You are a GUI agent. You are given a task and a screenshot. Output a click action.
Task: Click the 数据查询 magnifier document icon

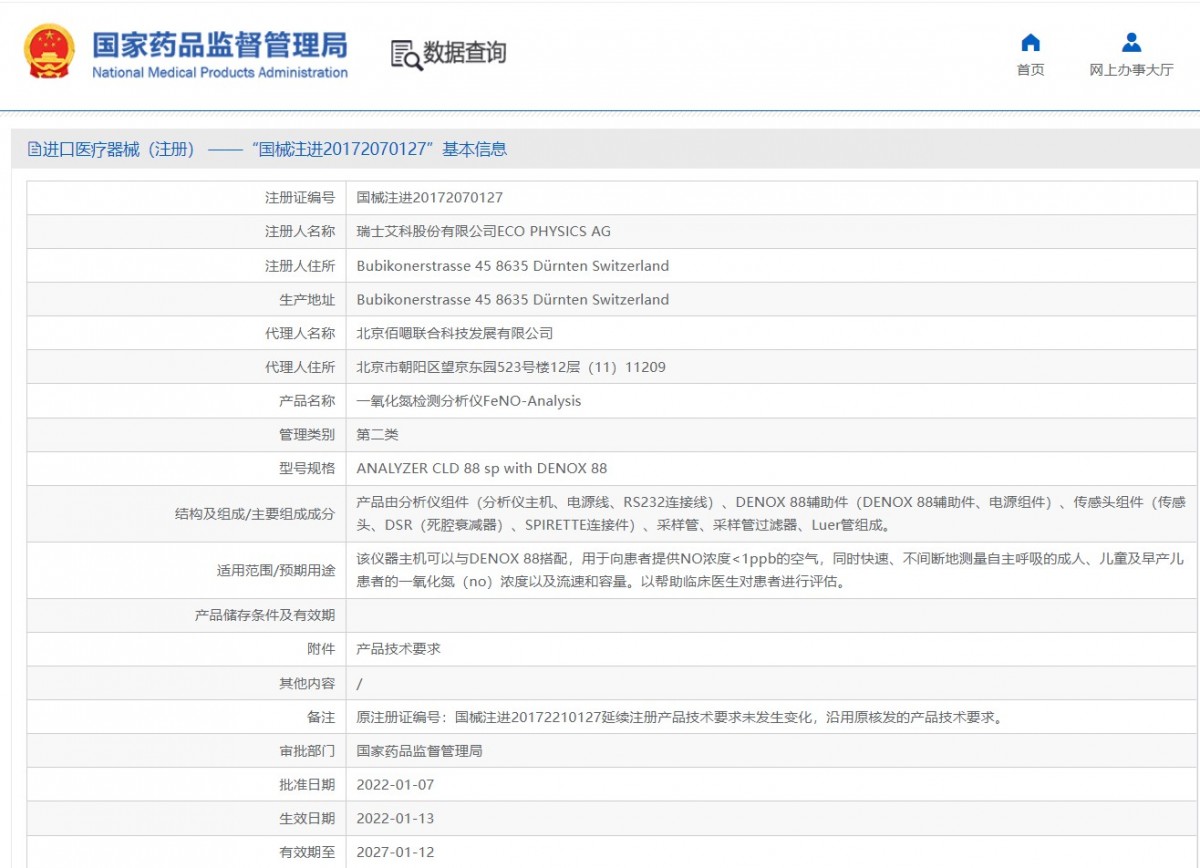[406, 54]
